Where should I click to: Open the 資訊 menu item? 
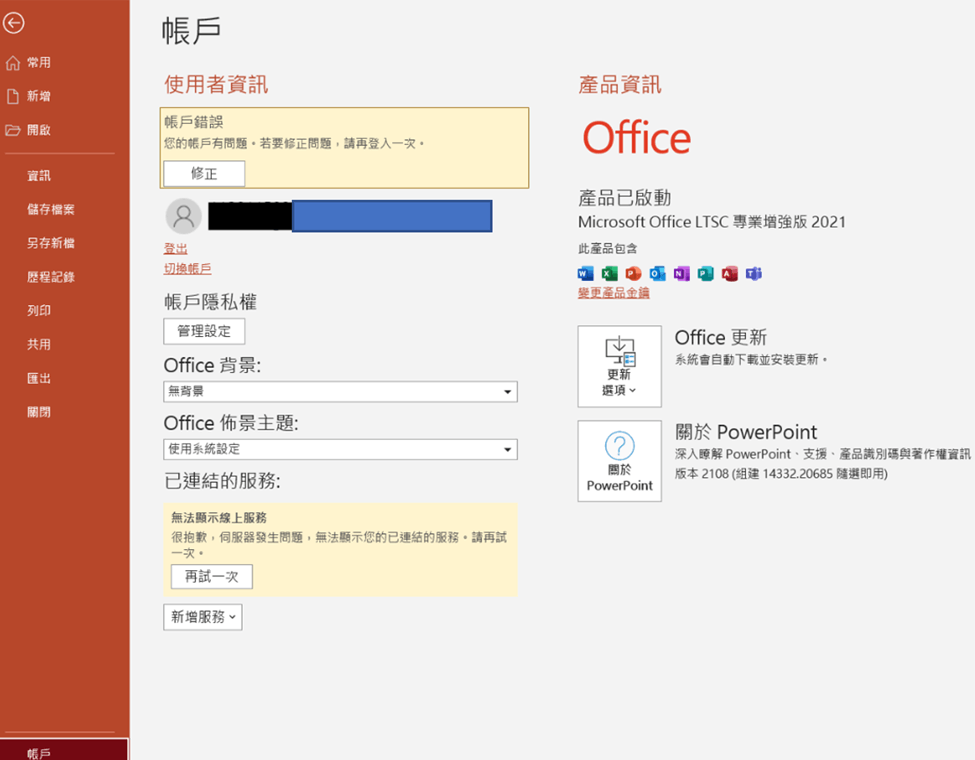pos(39,176)
